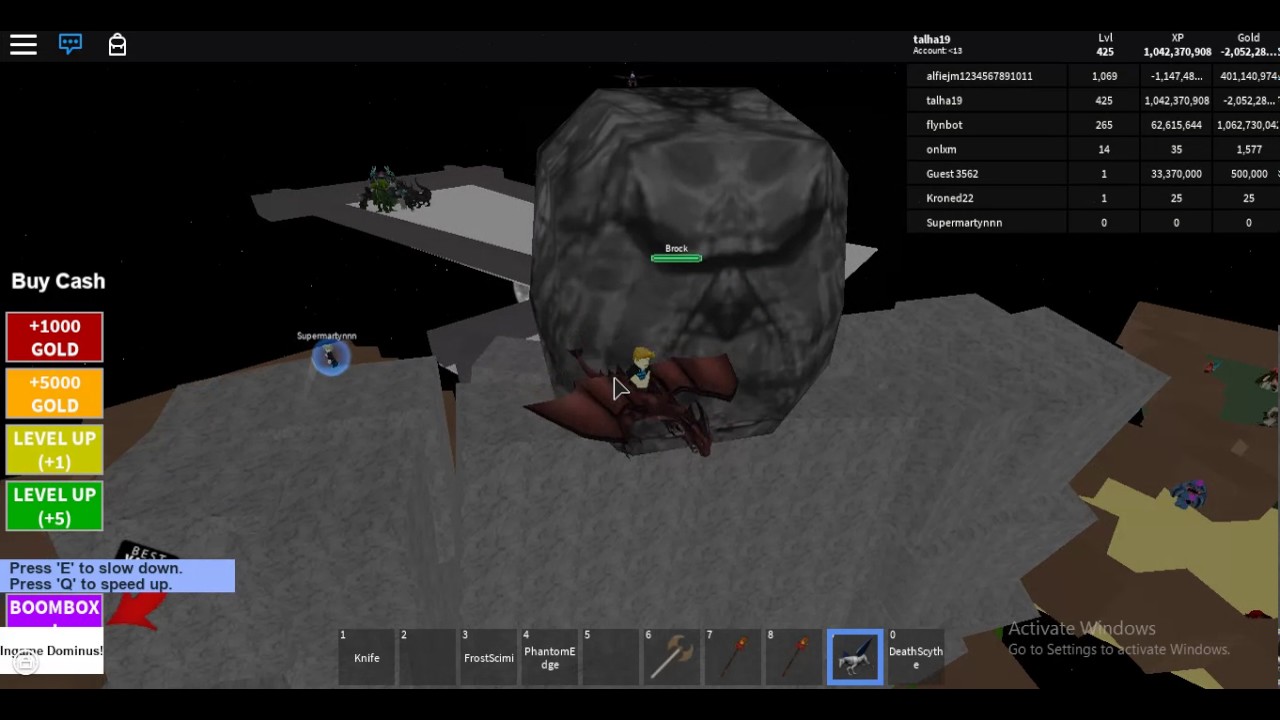Click Guest 3562's gold value 500,000
This screenshot has width=1280, height=720.
(1249, 173)
